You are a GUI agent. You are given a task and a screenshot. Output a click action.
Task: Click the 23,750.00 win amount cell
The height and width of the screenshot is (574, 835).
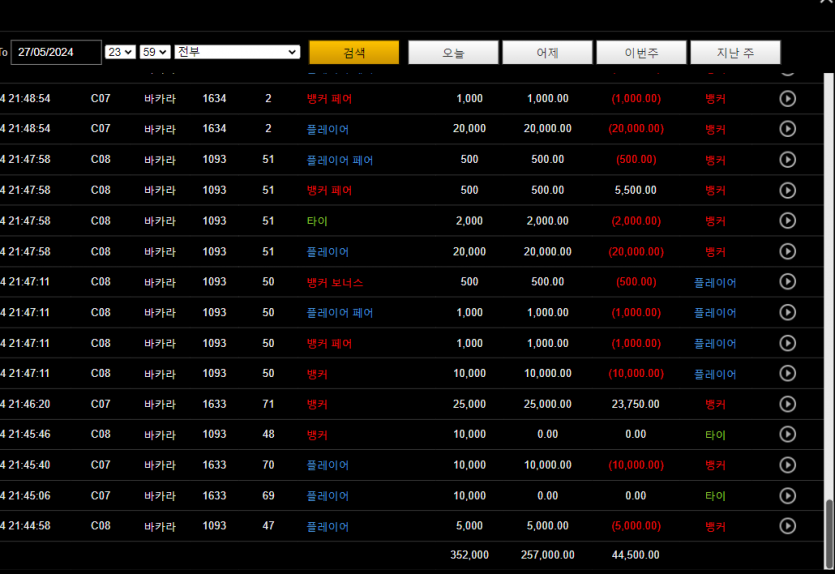click(x=635, y=404)
